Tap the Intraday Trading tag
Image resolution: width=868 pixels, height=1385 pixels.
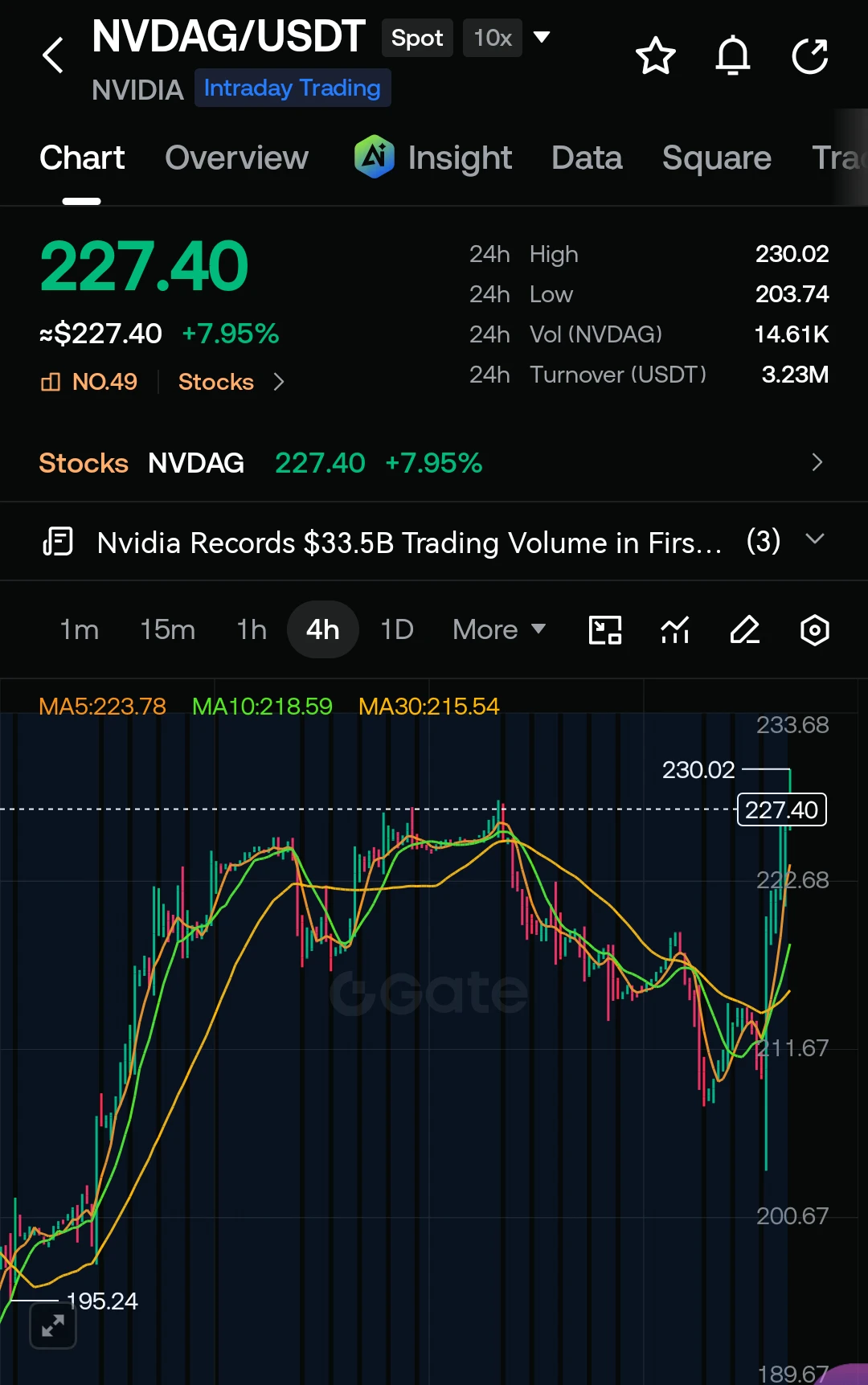(x=293, y=88)
